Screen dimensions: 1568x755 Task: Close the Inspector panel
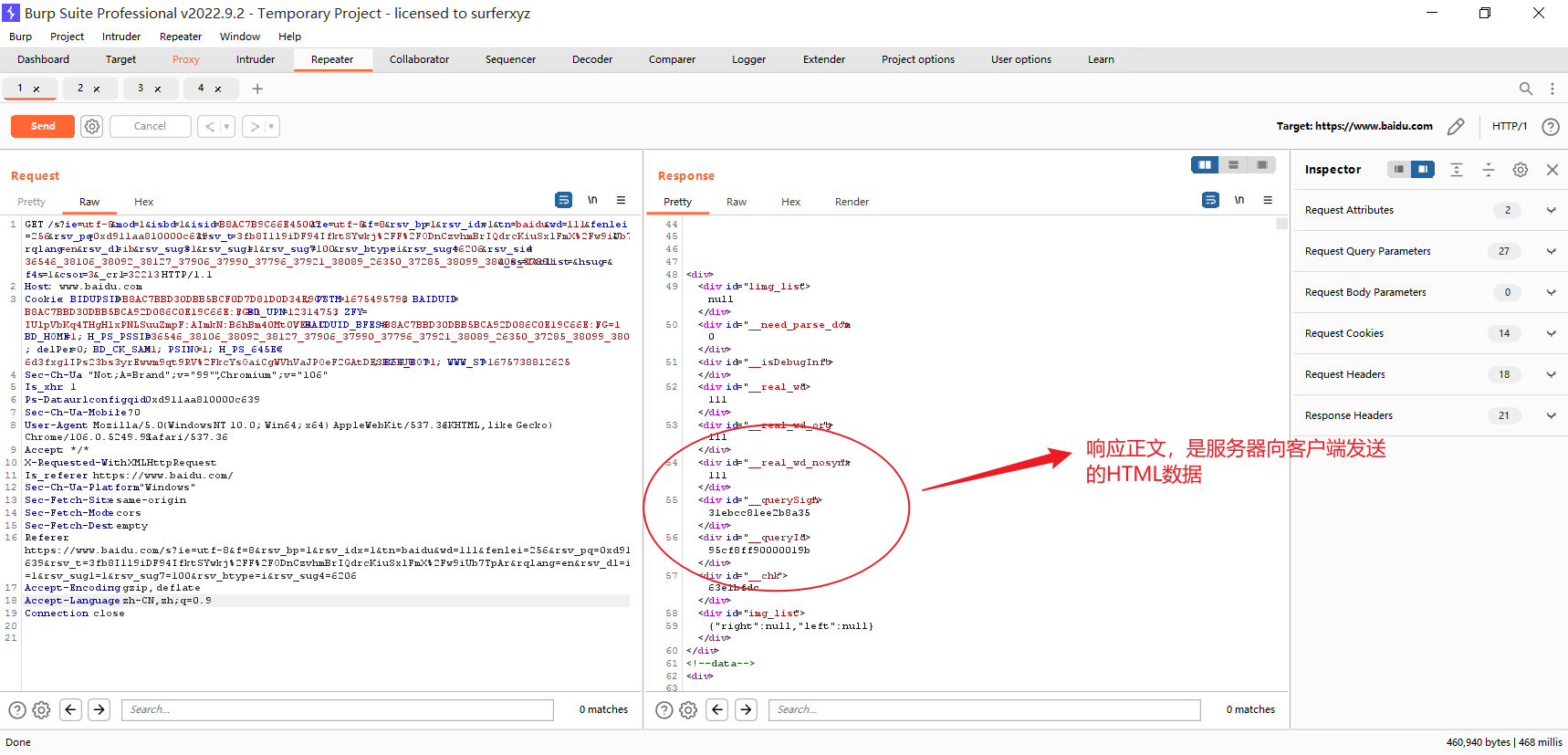point(1552,170)
